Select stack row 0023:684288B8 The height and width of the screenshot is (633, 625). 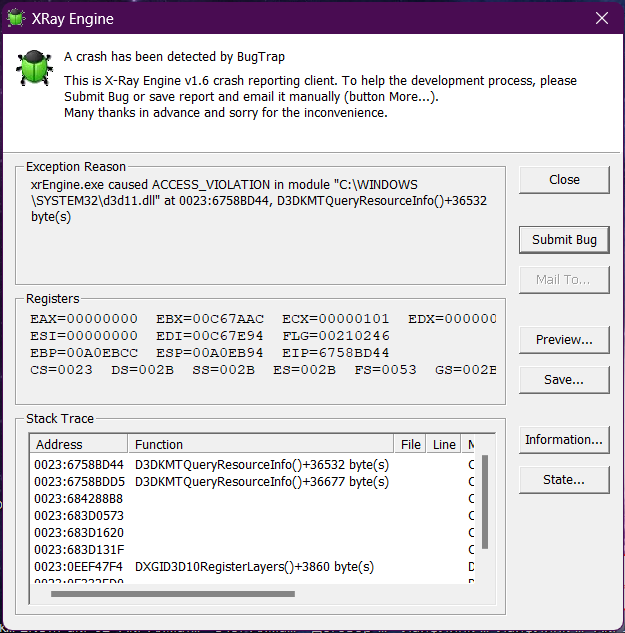click(252, 499)
